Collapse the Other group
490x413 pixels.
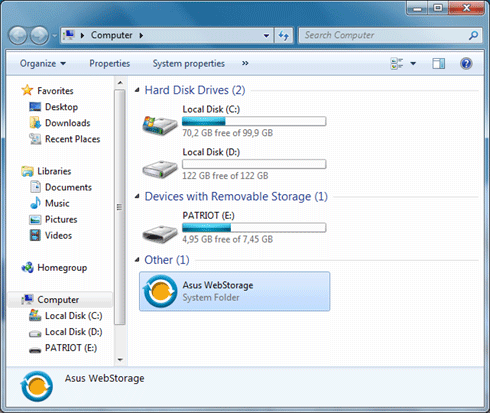tap(137, 260)
